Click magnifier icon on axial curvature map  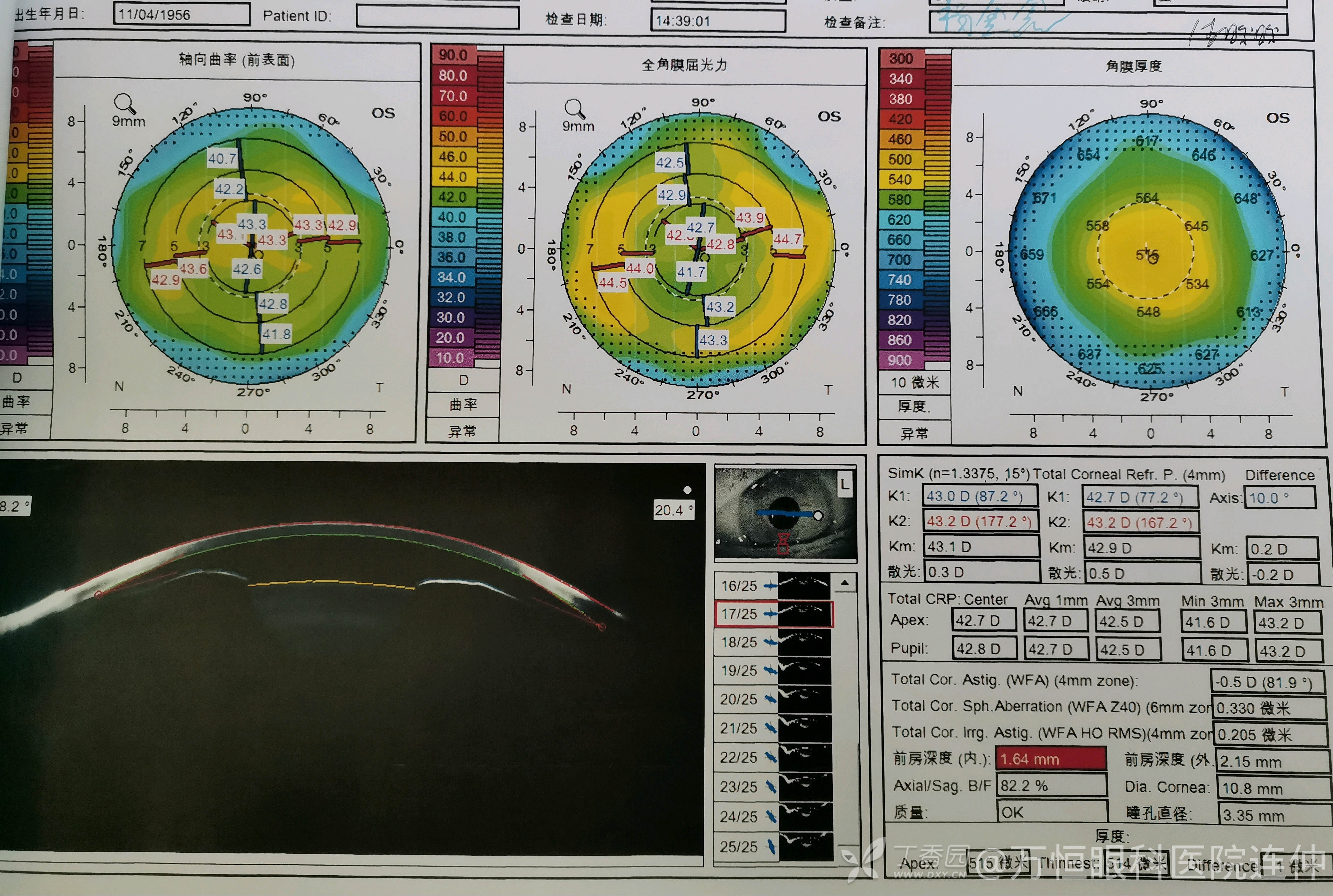click(124, 103)
